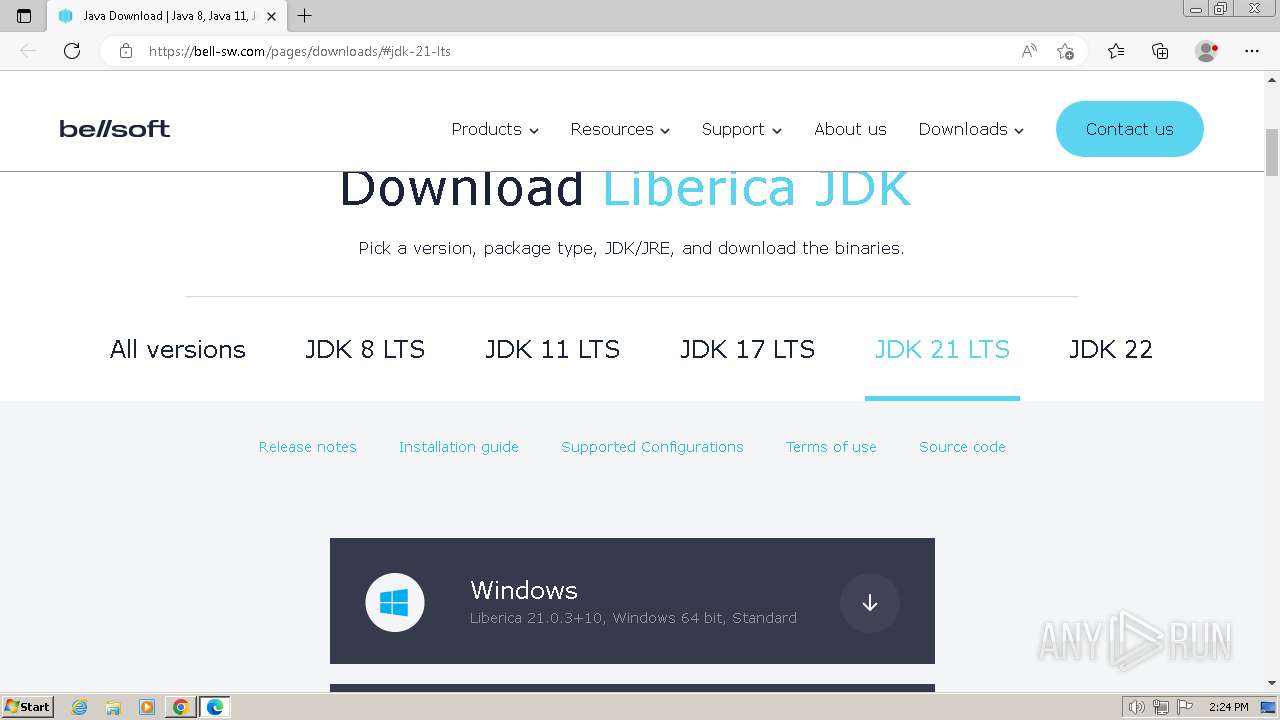Select the JDK 22 tab
1280x720 pixels.
pos(1111,349)
